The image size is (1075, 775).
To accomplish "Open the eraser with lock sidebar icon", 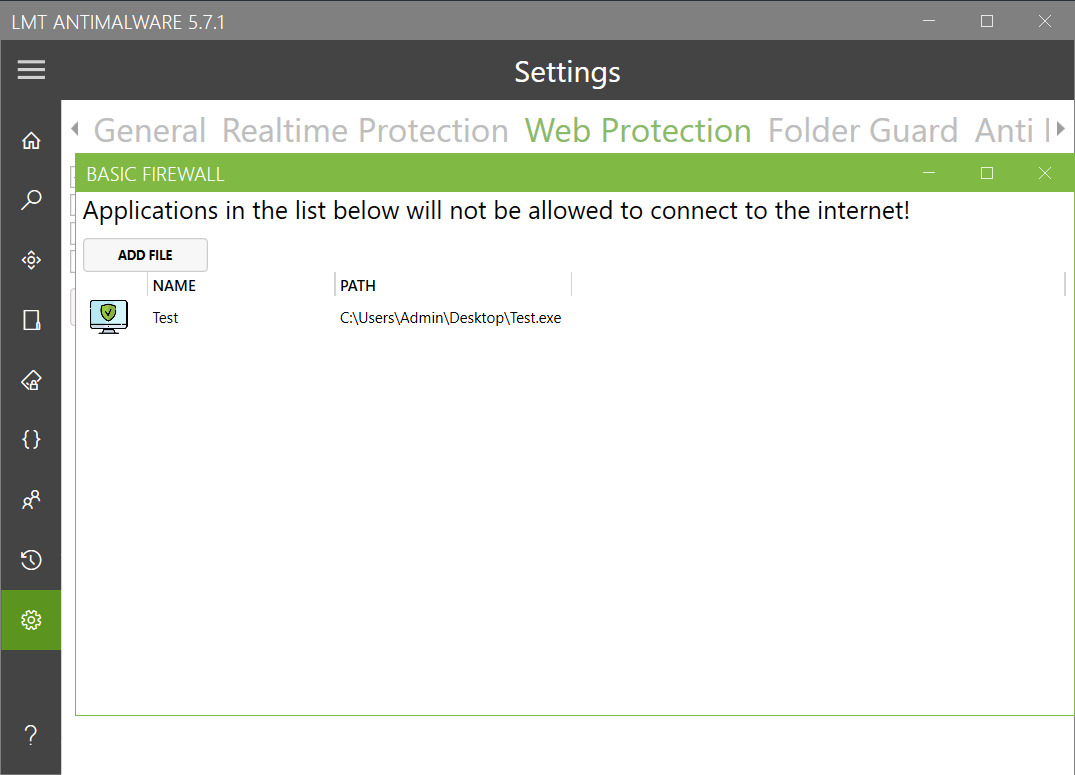I will 31,380.
